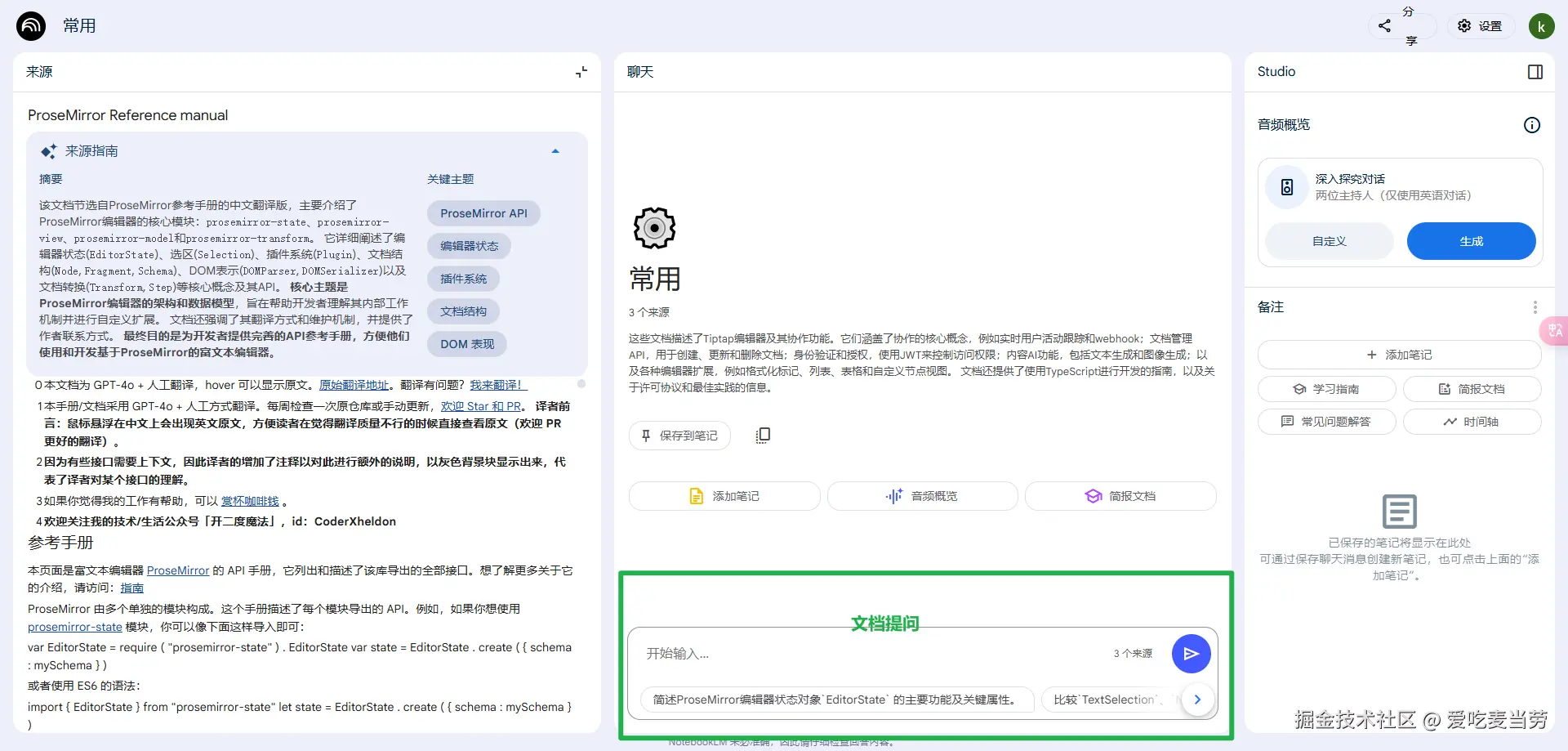
Task: Click the NotebookLM logo icon
Action: tap(31, 26)
